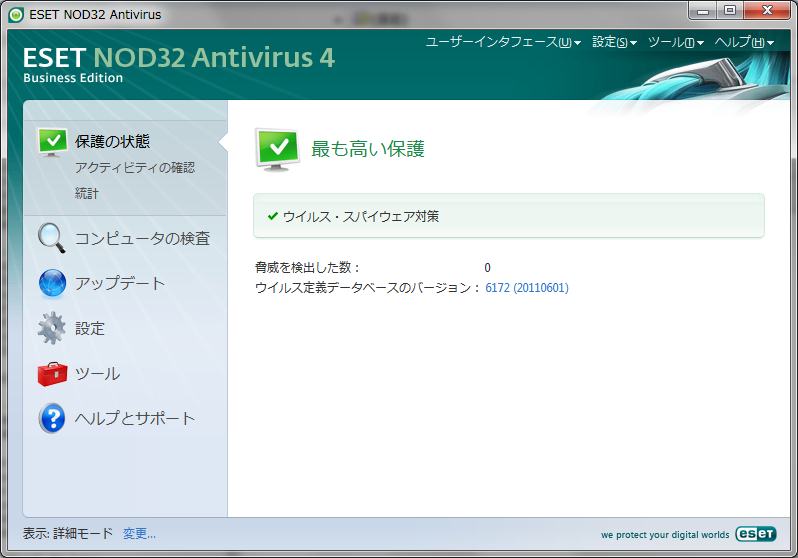The width and height of the screenshot is (798, 558).
Task: Click the ウイルス定義データベースのバージョン label
Action: (x=367, y=288)
